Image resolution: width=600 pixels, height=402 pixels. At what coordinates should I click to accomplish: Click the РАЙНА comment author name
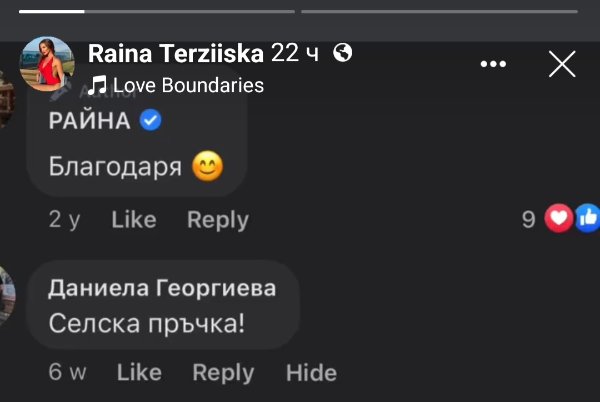[90, 121]
